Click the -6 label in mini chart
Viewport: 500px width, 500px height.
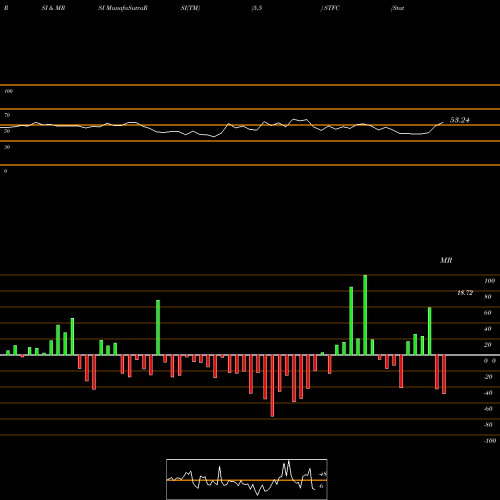321,486
